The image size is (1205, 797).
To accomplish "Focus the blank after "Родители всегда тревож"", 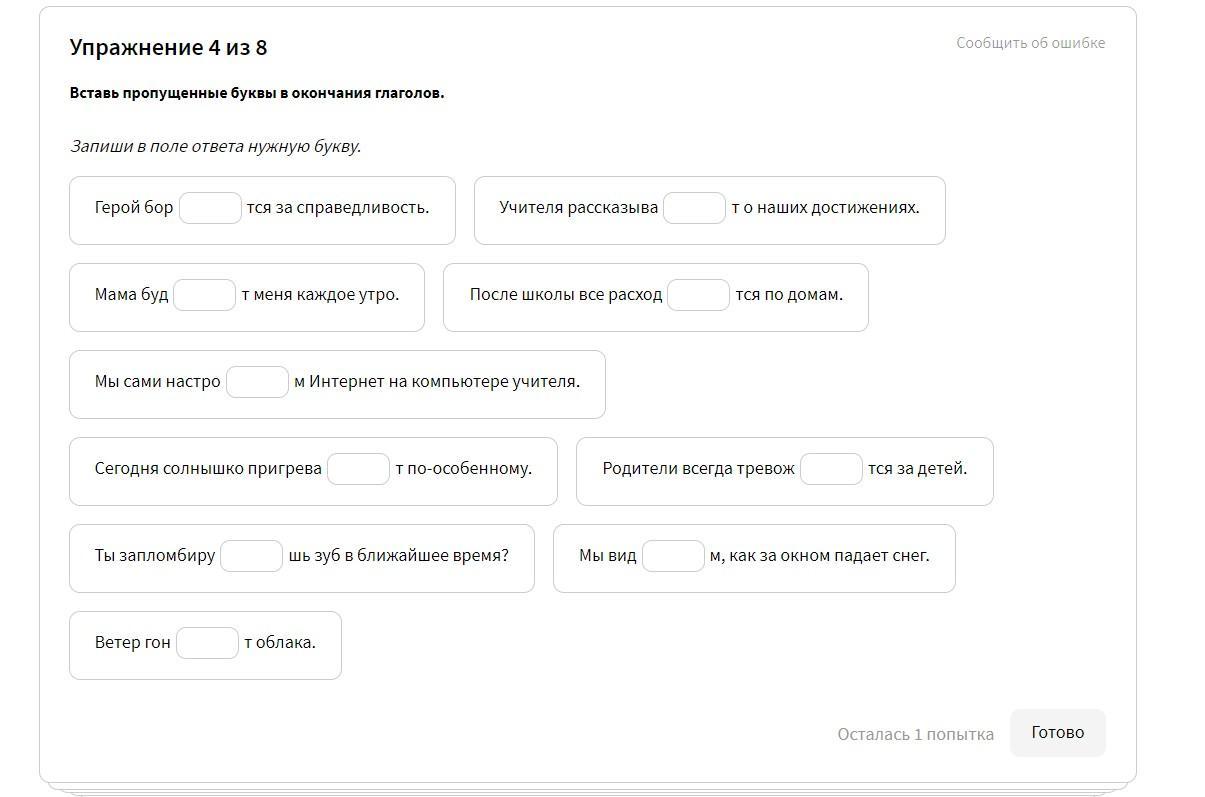I will (831, 469).
